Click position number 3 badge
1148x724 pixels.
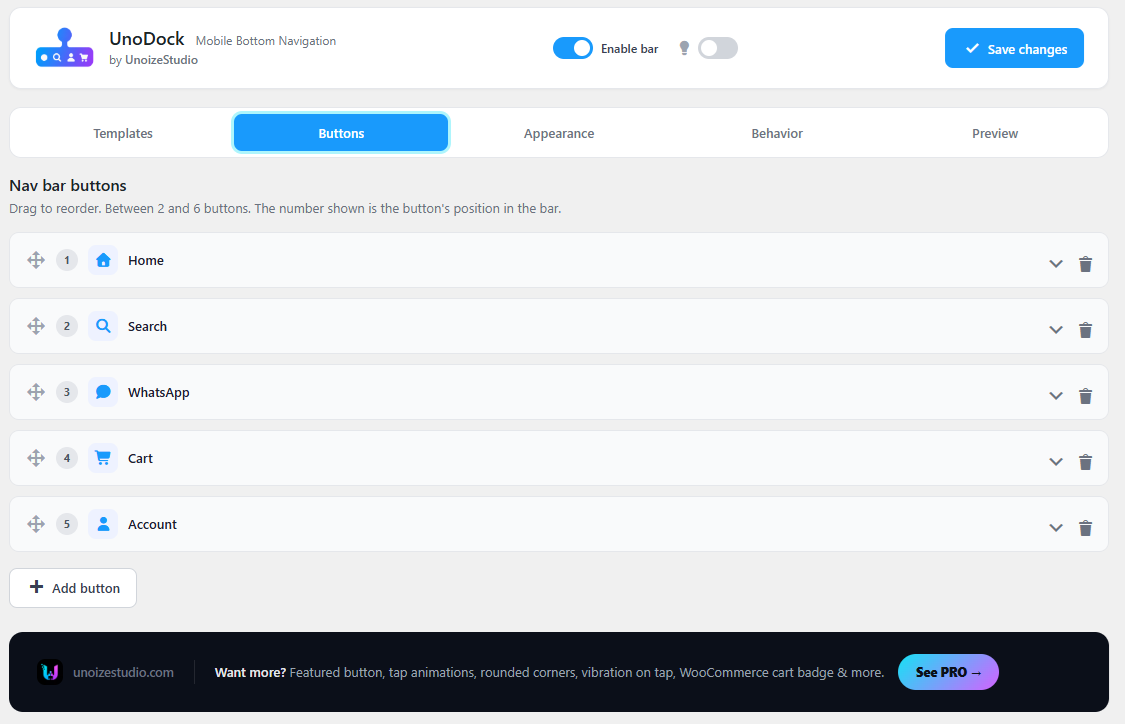[x=67, y=392]
